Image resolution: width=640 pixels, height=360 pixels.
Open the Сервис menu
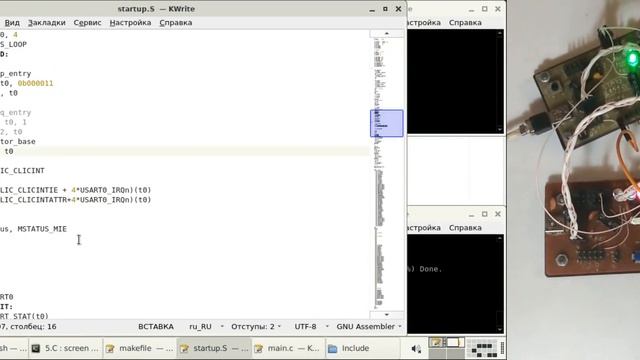tap(87, 22)
